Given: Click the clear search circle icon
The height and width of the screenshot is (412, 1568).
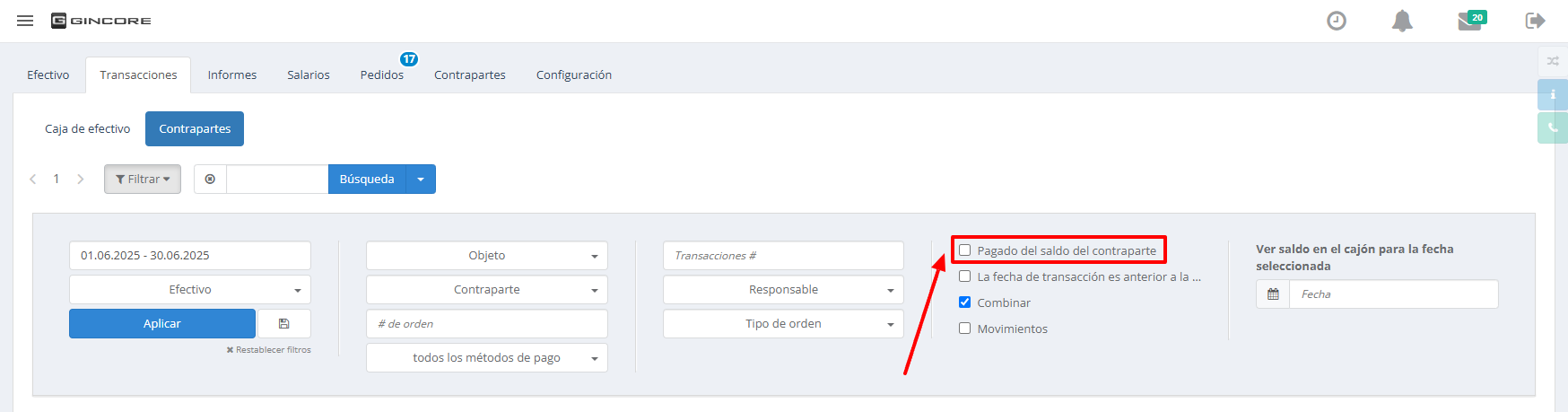Looking at the screenshot, I should (x=210, y=180).
